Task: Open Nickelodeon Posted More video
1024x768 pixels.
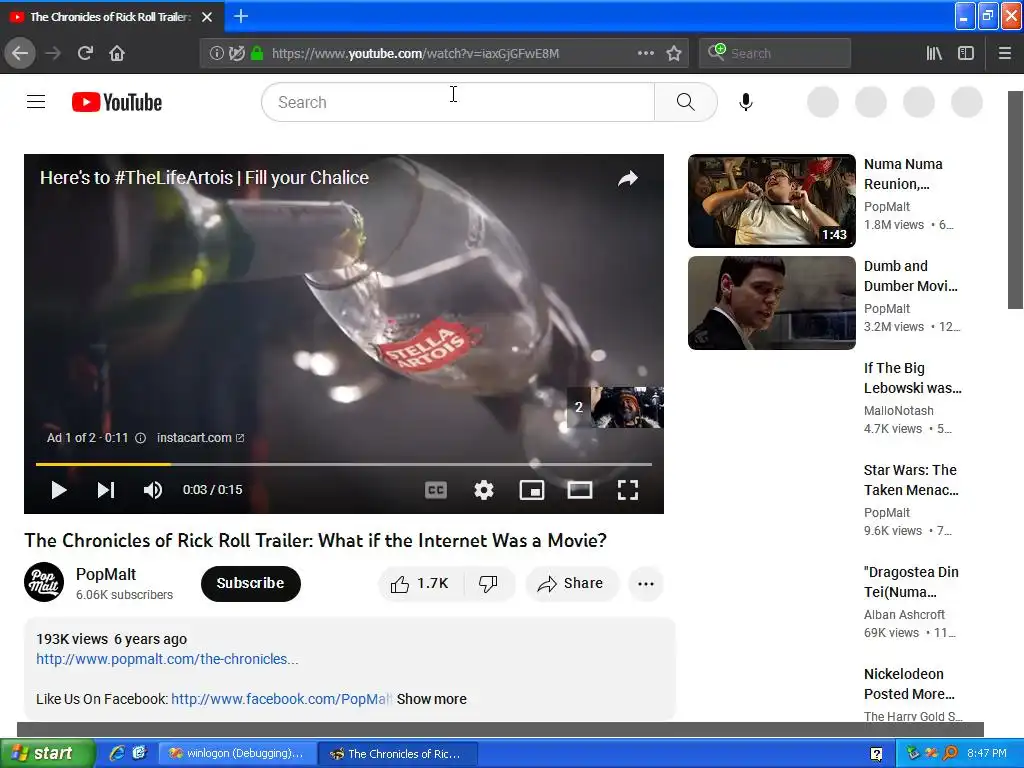Action: pyautogui.click(x=909, y=684)
